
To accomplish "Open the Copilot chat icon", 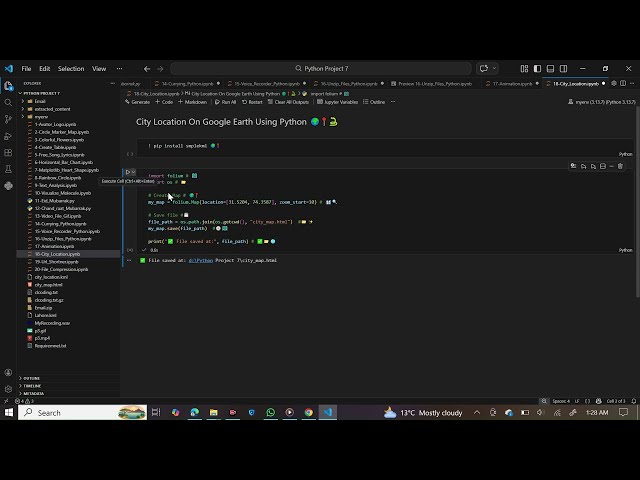I will tap(484, 69).
